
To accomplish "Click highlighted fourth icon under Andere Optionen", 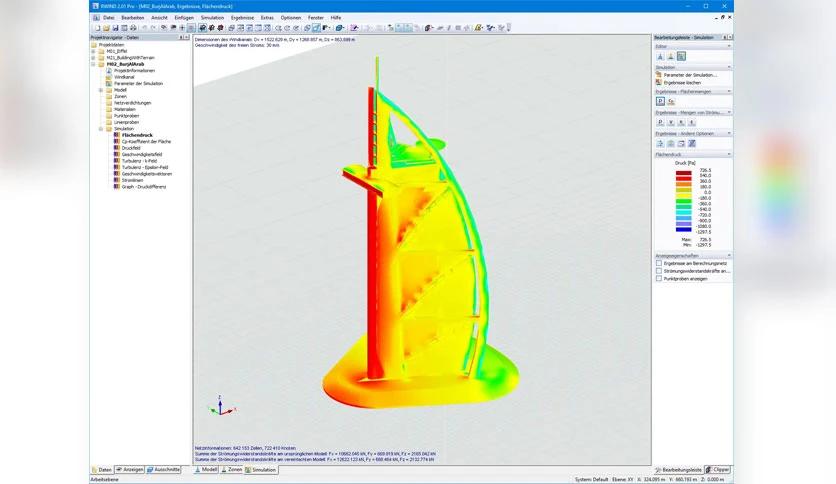I will tap(692, 143).
